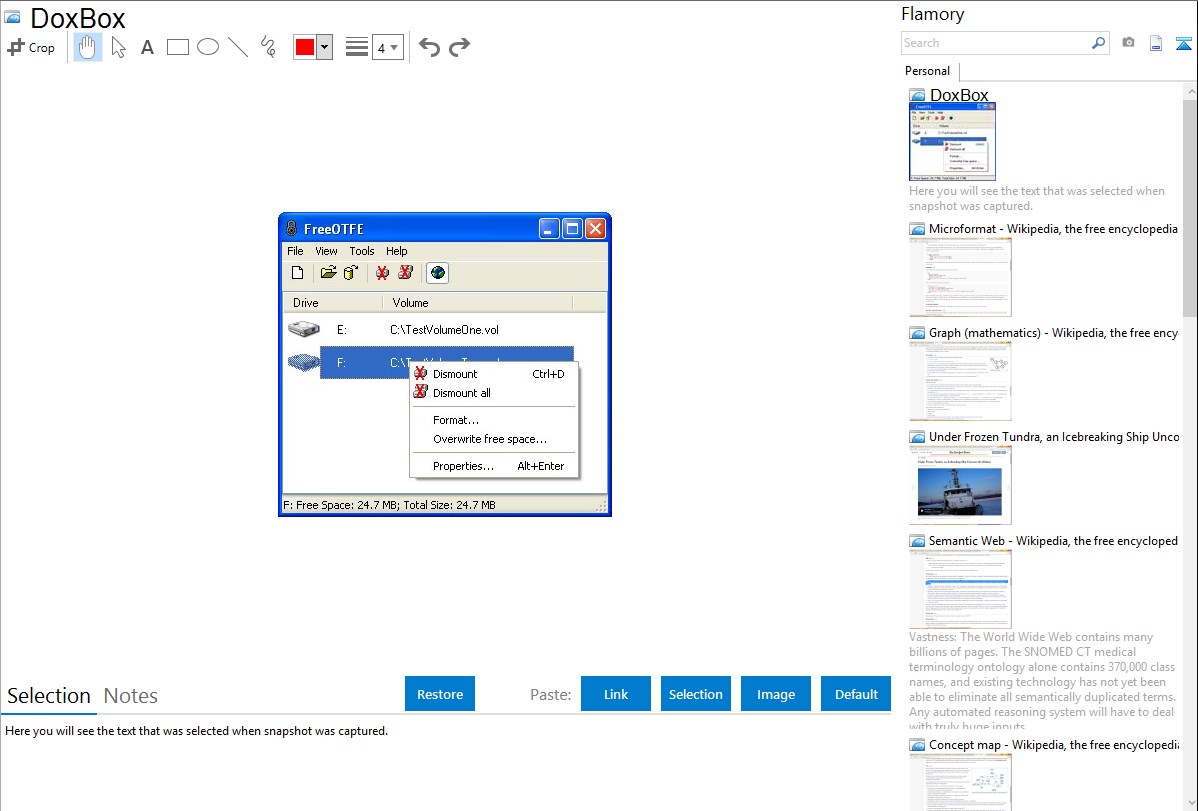Choose Overwrite free space... from context menu

[x=494, y=439]
